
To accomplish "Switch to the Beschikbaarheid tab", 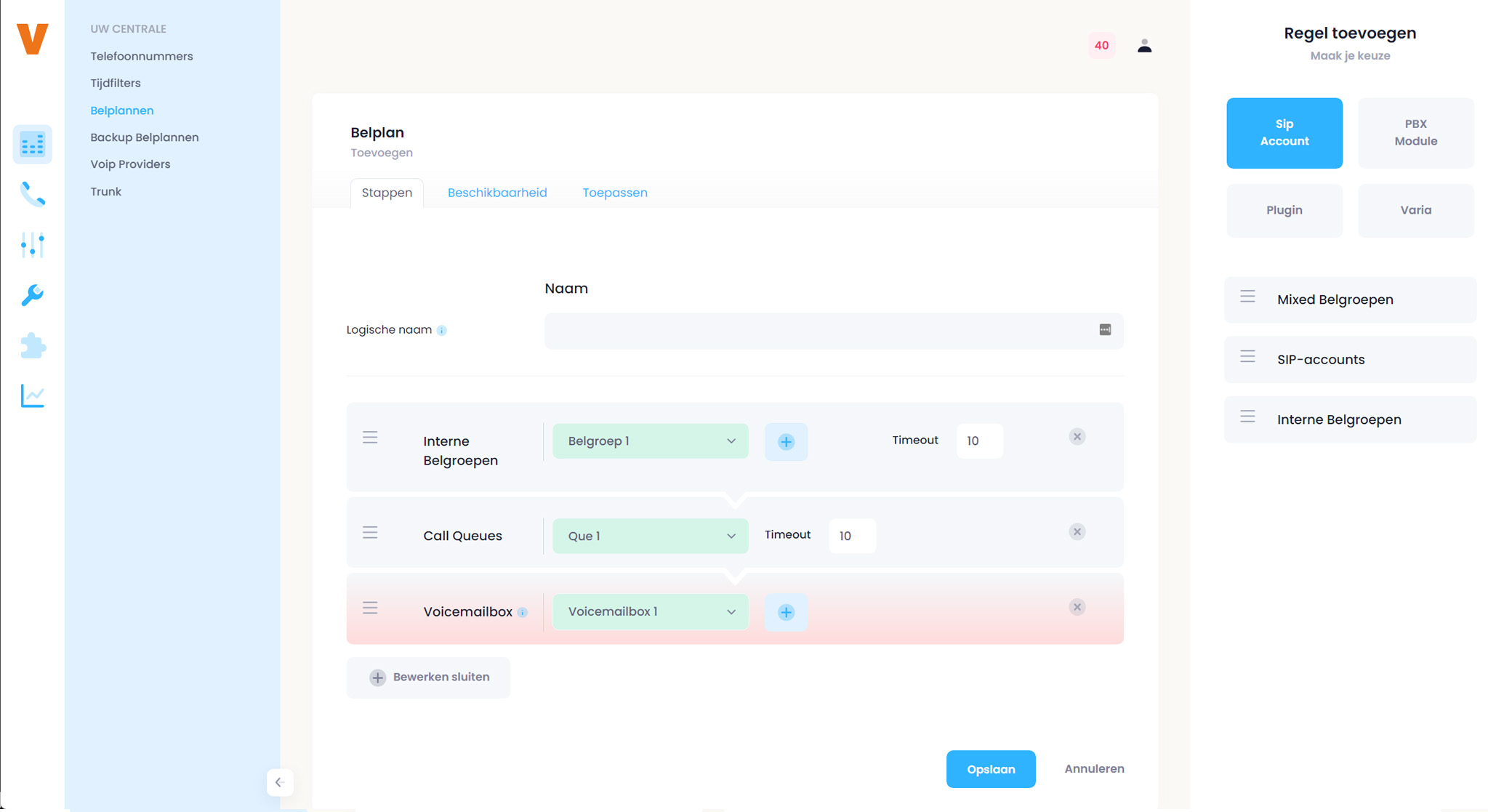I will [497, 193].
